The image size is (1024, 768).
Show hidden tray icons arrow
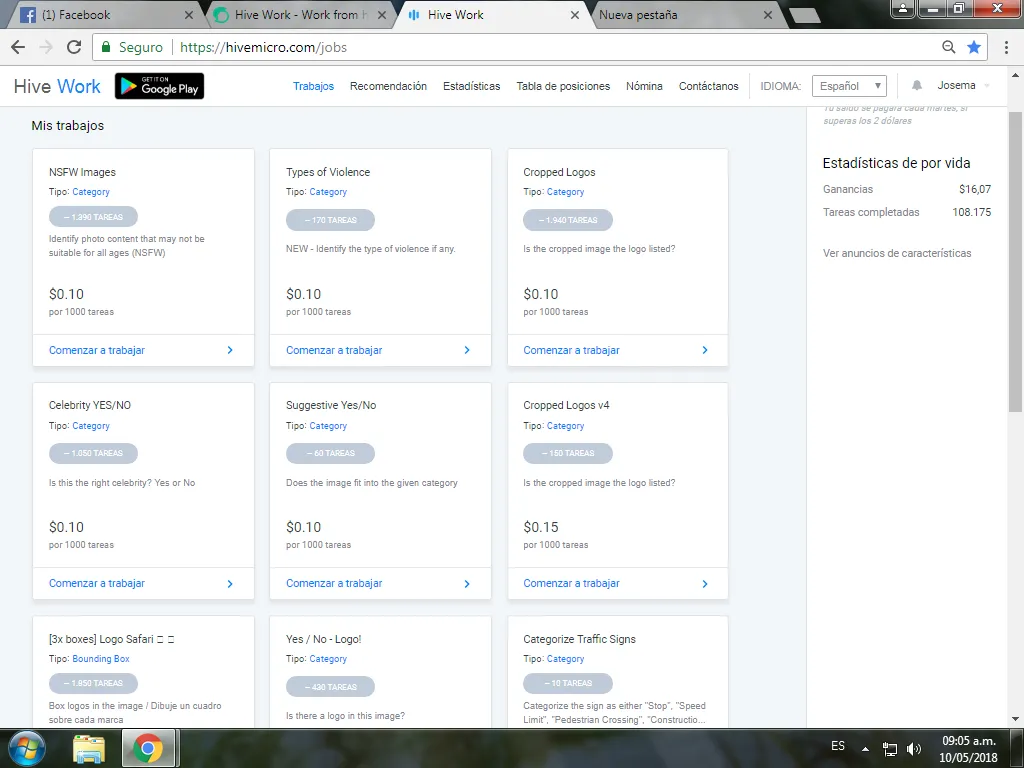click(865, 749)
